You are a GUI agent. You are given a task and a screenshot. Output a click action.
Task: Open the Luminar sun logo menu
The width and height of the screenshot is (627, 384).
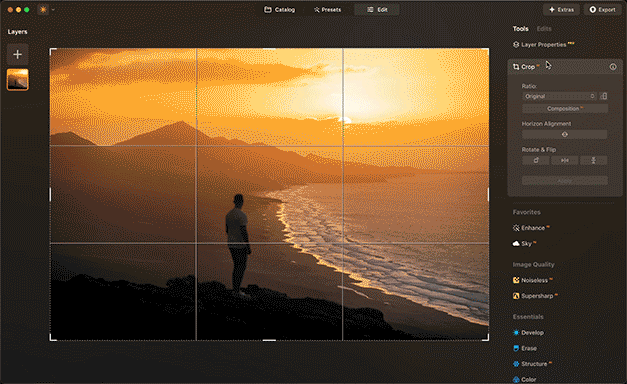point(43,10)
